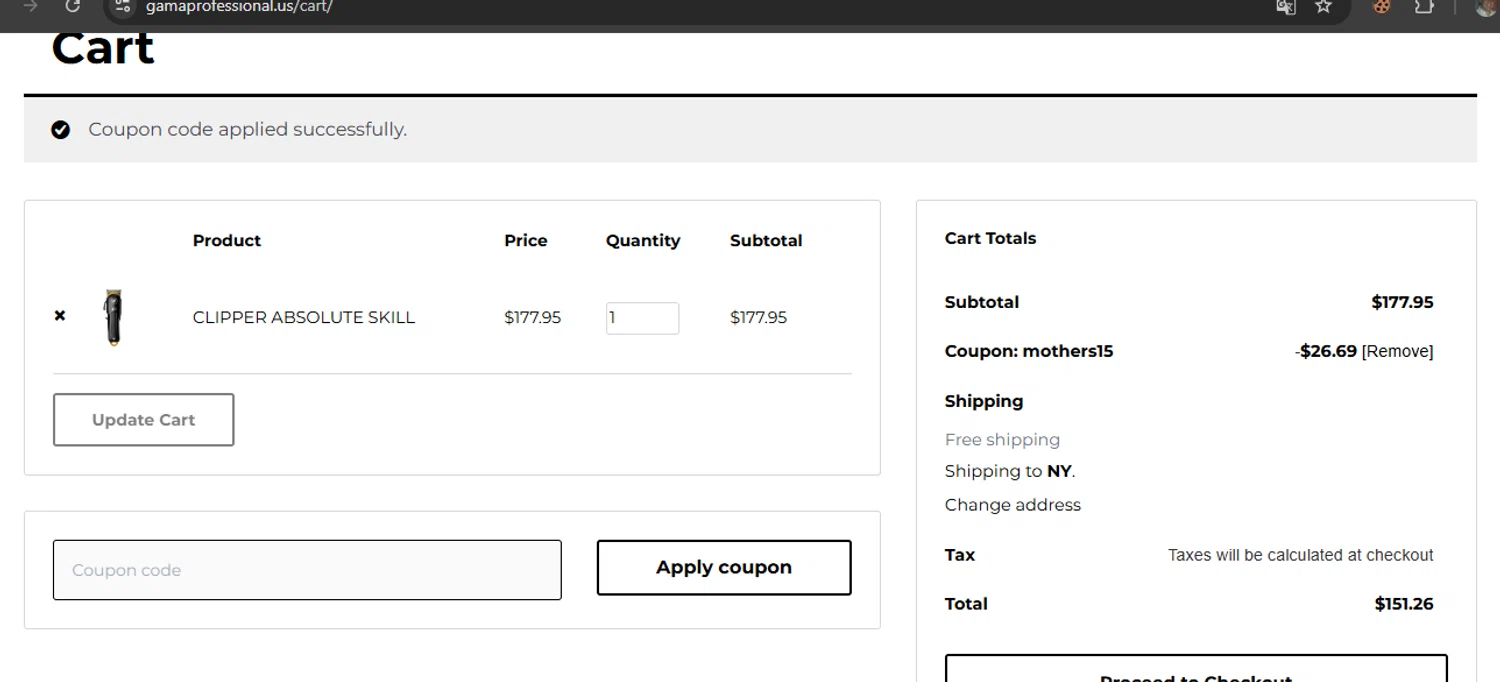This screenshot has height=682, width=1500.
Task: Open the clipper product thumbnail
Action: 114,317
